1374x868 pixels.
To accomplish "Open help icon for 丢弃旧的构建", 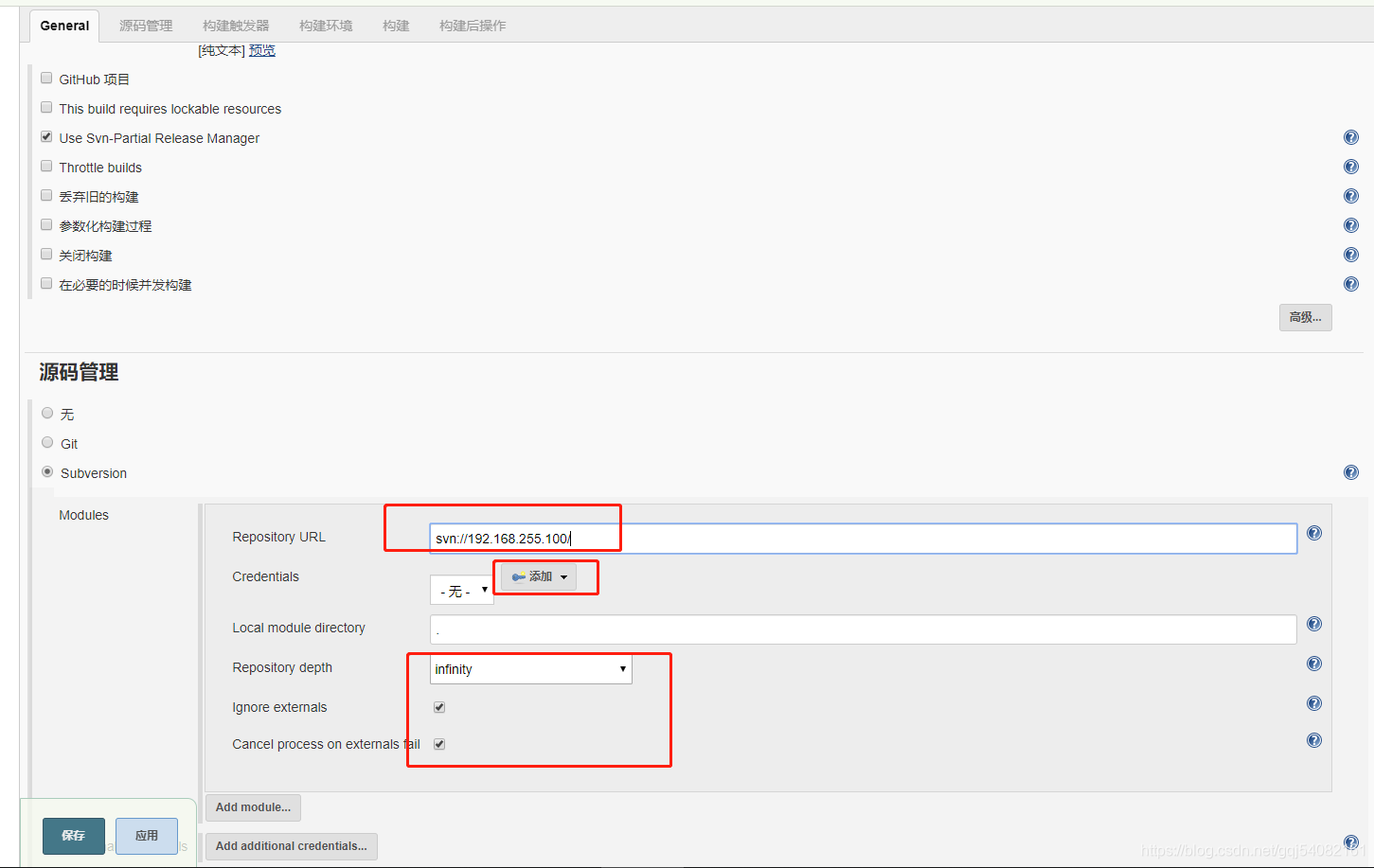I will click(x=1351, y=196).
